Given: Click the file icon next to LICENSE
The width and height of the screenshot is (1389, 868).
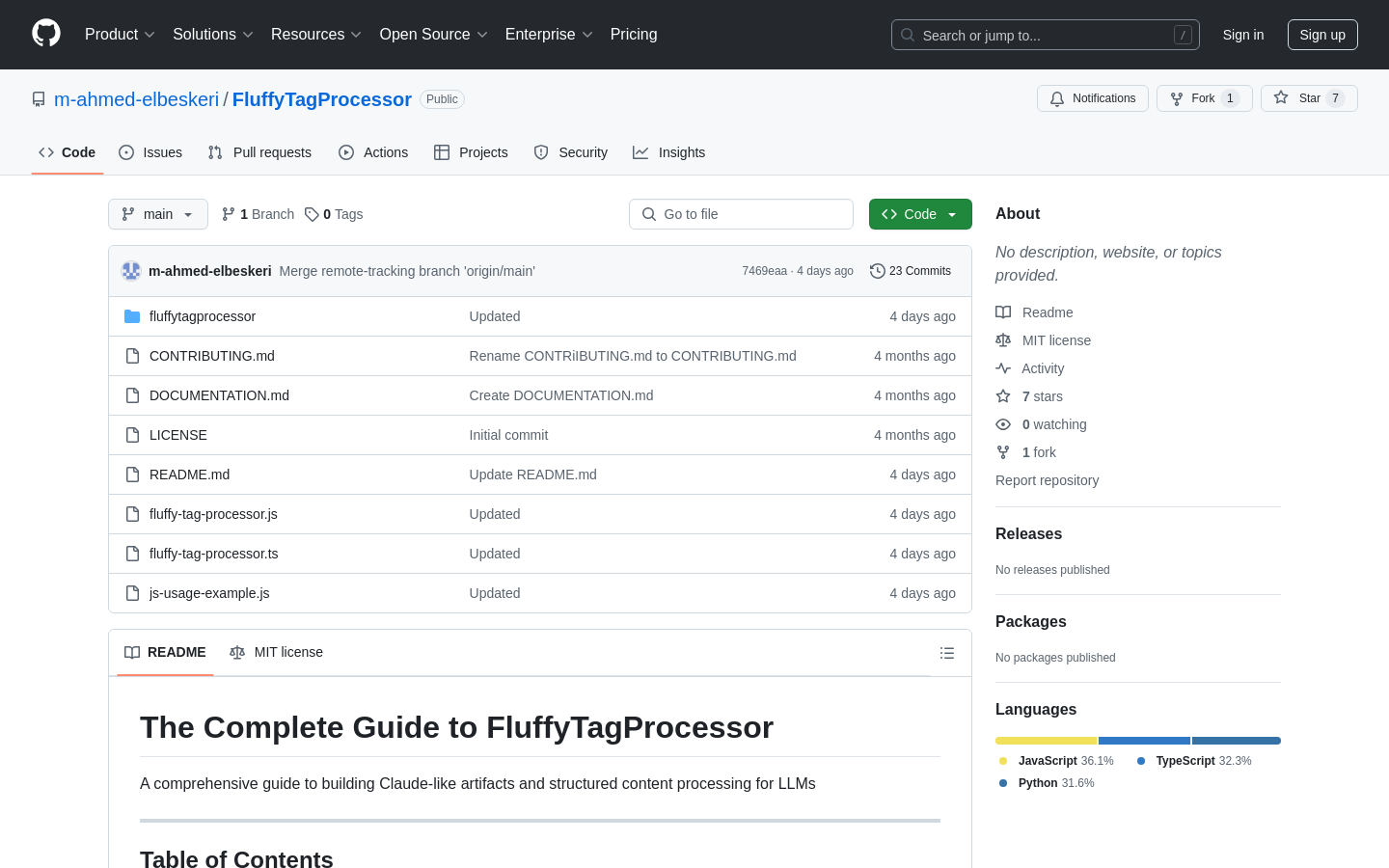Looking at the screenshot, I should click(x=132, y=435).
